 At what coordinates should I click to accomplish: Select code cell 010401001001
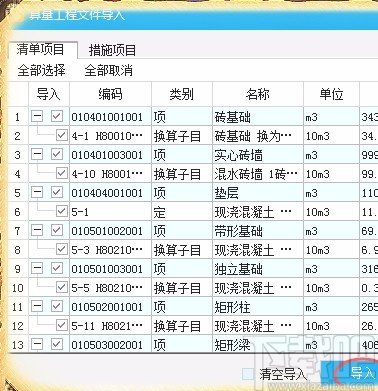(110, 117)
